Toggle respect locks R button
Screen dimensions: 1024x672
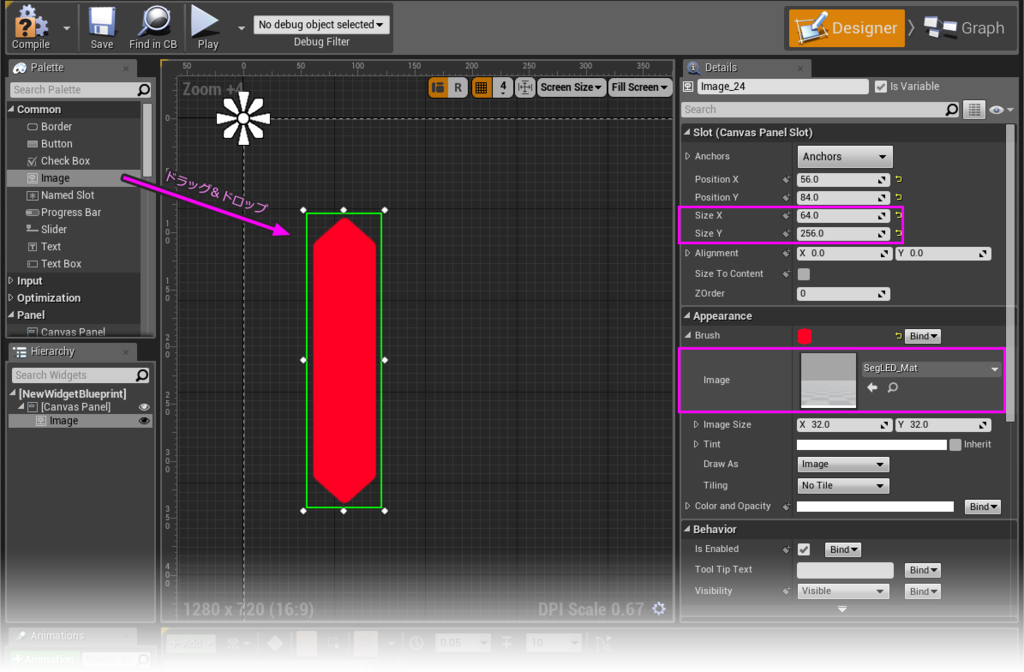click(x=458, y=88)
